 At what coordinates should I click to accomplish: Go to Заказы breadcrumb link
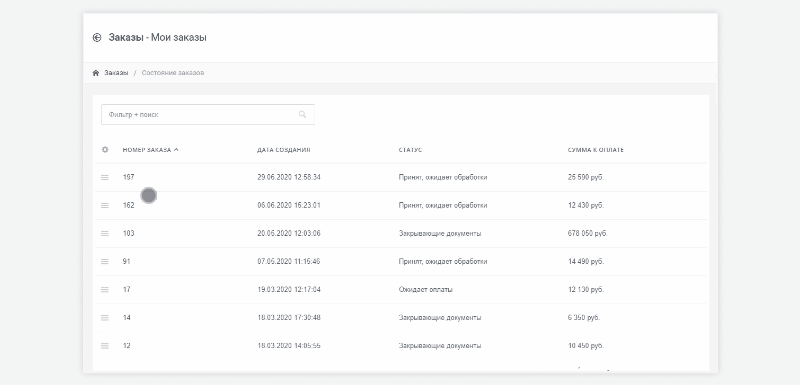pyautogui.click(x=116, y=73)
